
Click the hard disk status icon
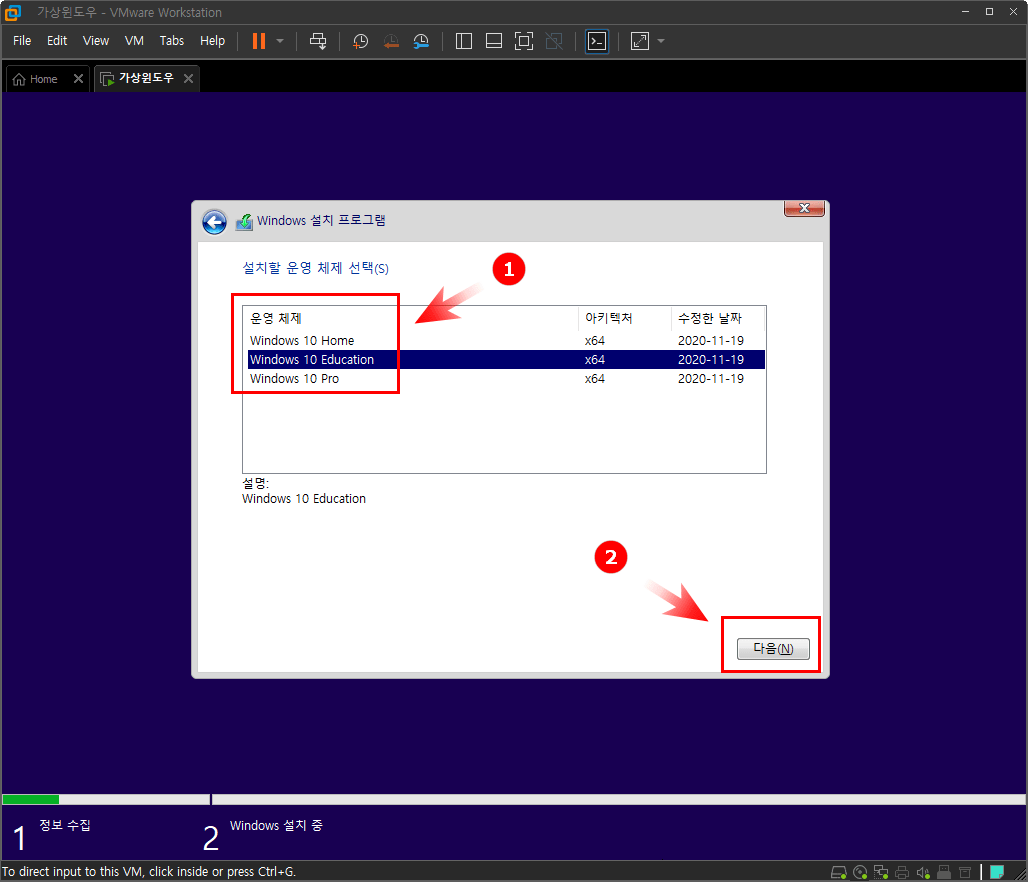[839, 872]
